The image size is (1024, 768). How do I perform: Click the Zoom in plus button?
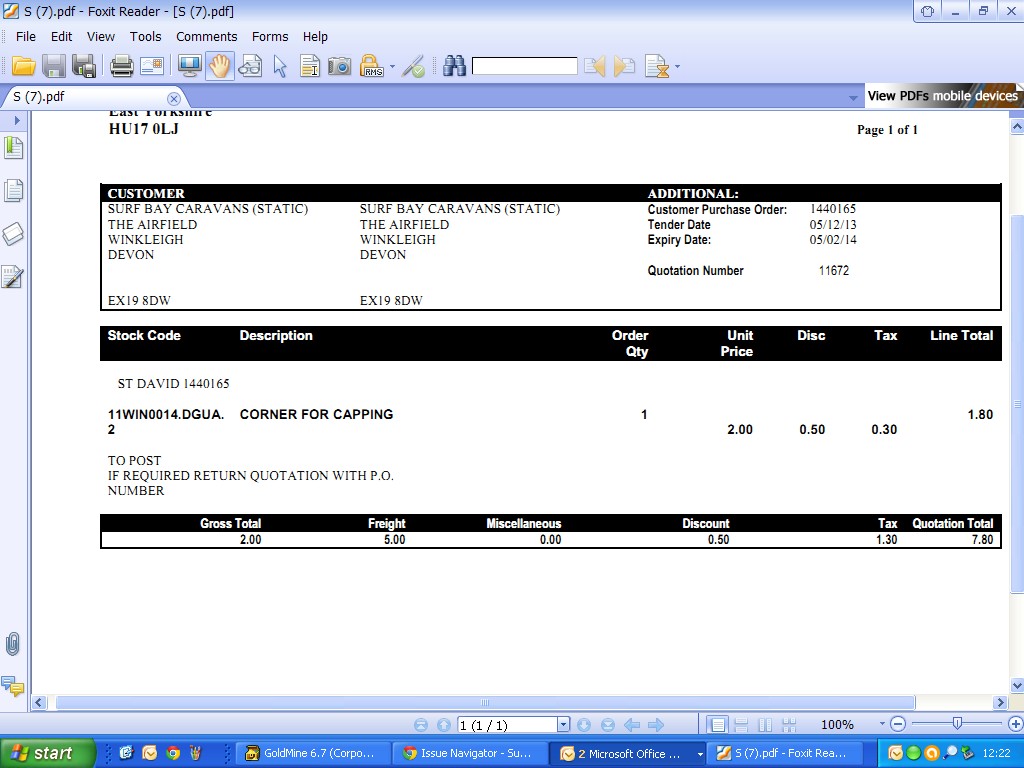tap(1015, 725)
